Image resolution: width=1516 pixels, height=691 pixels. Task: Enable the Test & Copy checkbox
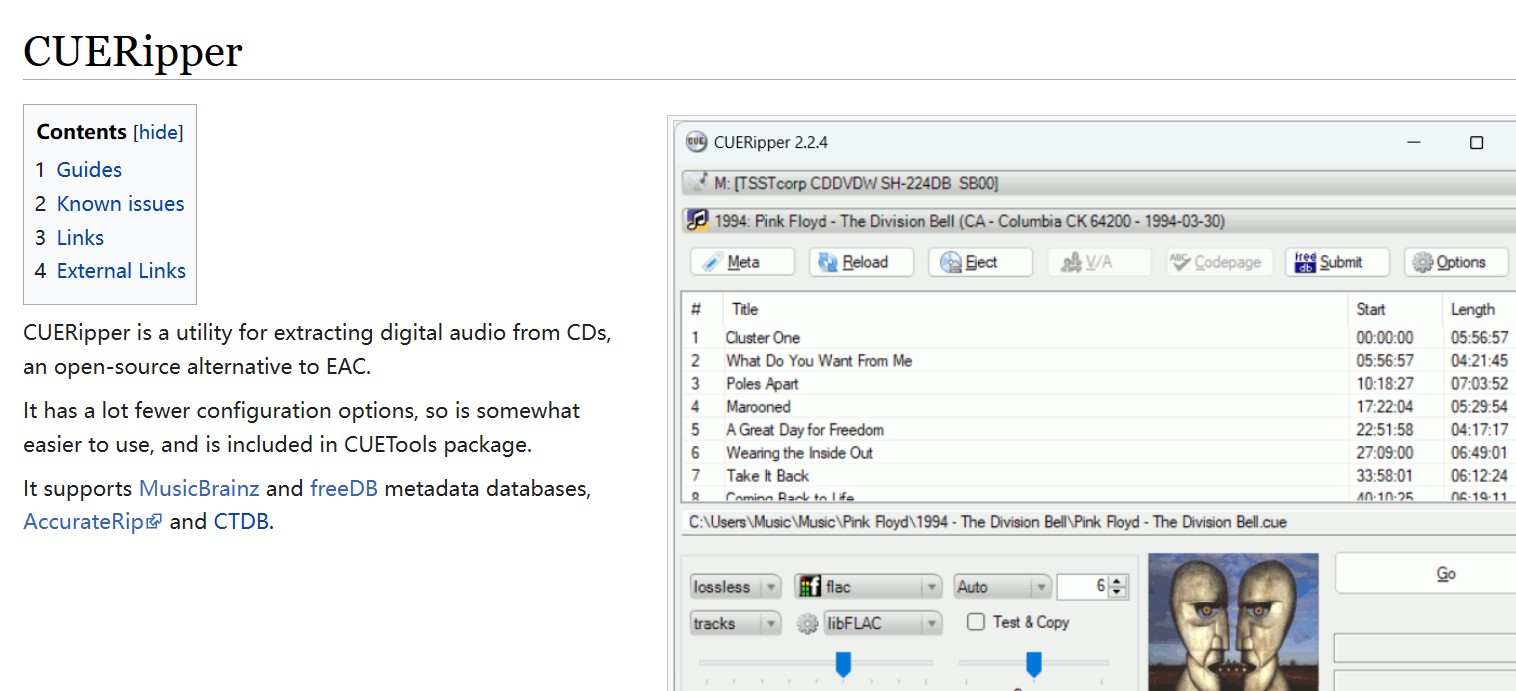(x=976, y=622)
